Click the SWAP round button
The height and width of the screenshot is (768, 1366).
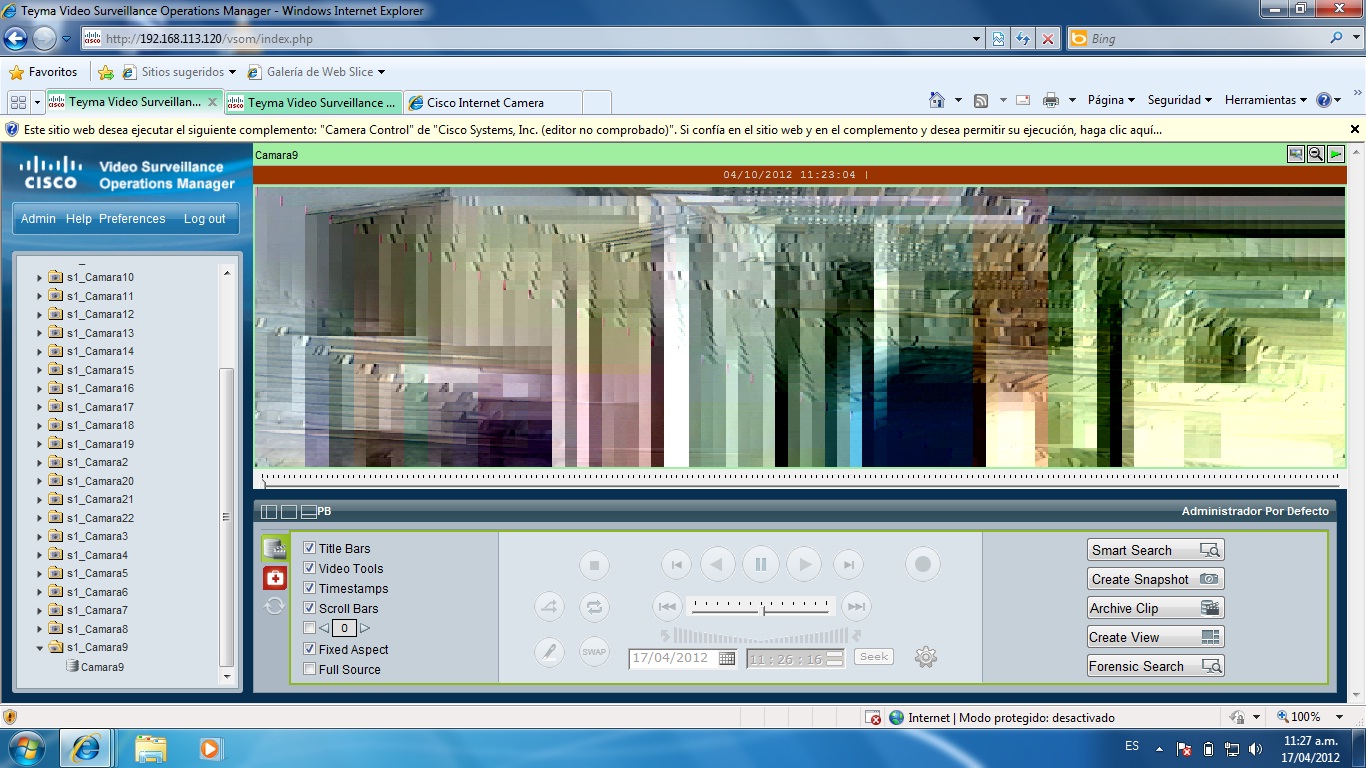[x=594, y=652]
